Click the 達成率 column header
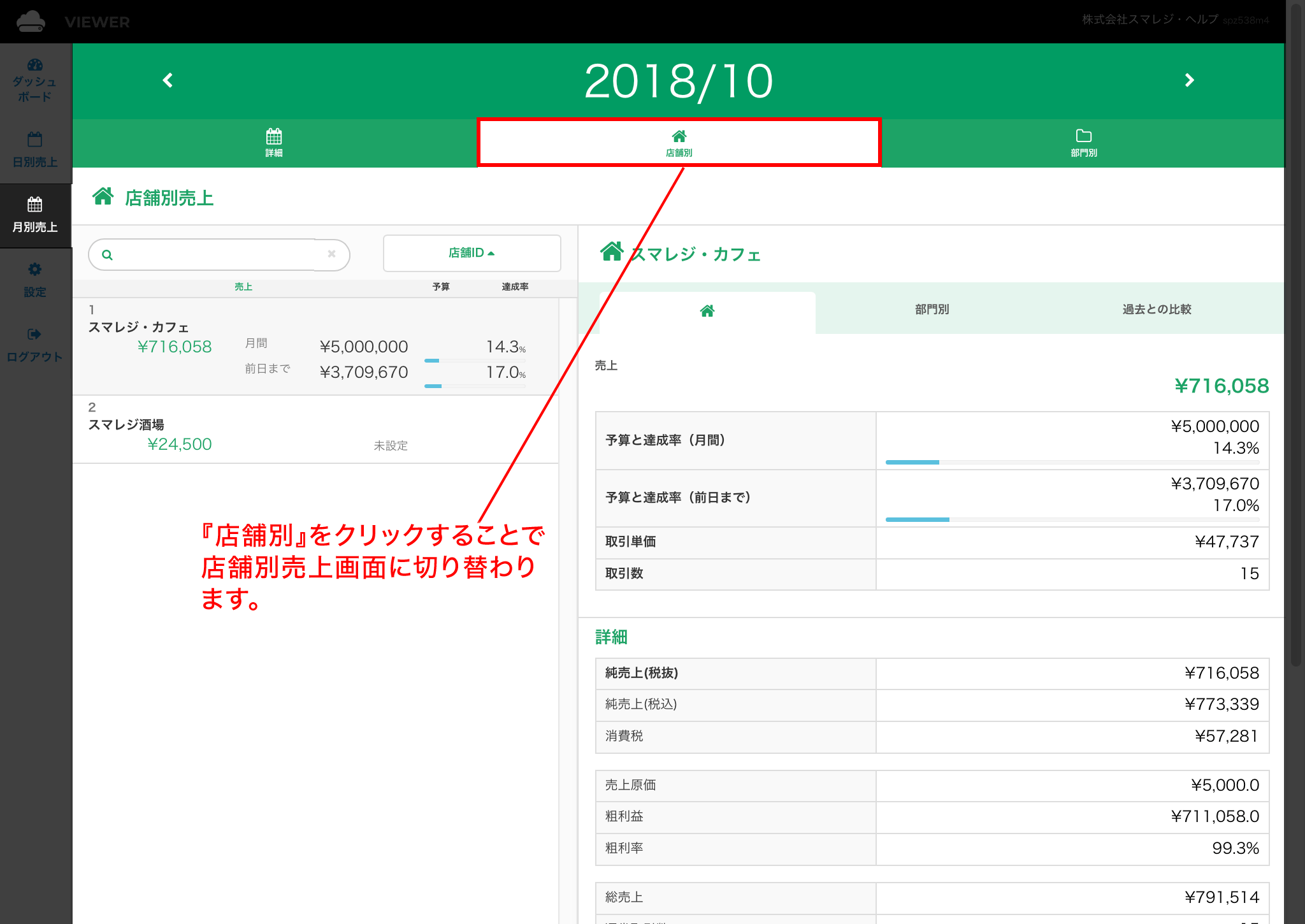 click(515, 287)
